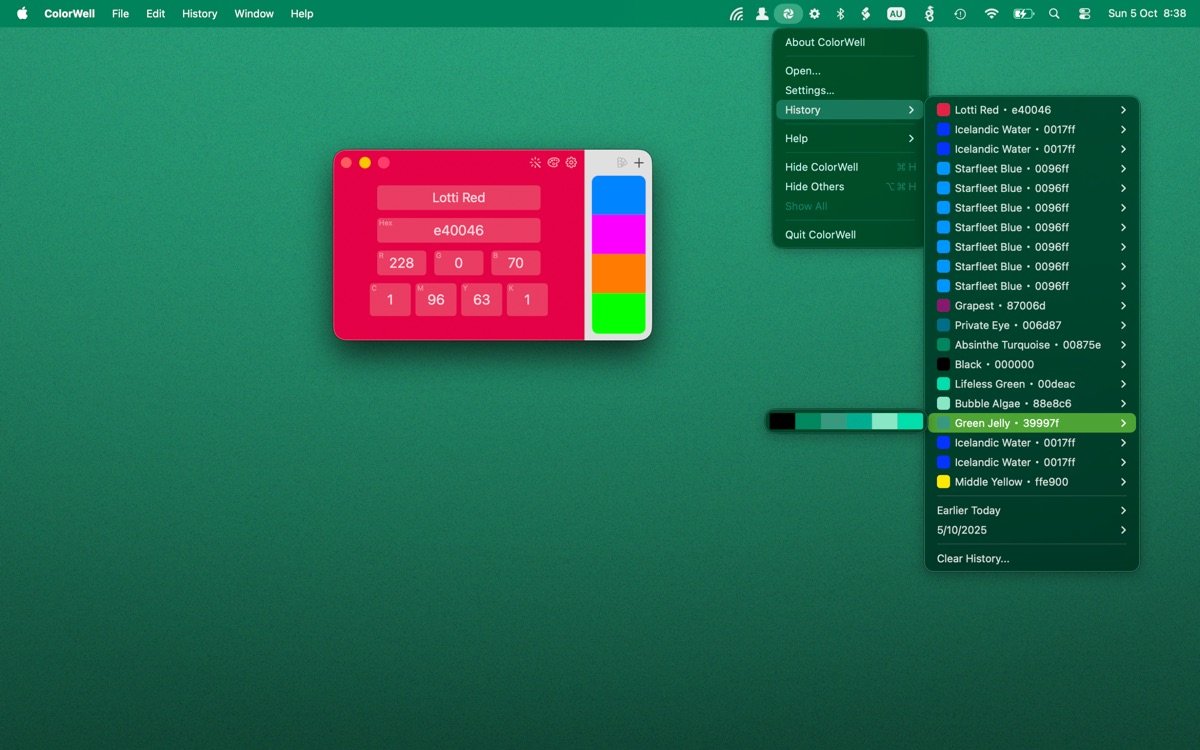The height and width of the screenshot is (750, 1200).
Task: Choose Quit ColorWell from the menu
Action: point(820,235)
